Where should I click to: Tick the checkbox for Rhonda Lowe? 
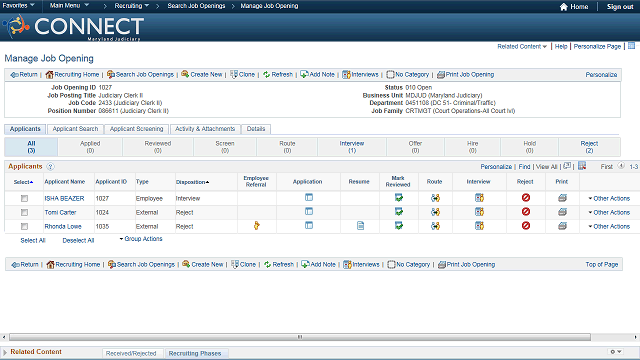(x=24, y=226)
